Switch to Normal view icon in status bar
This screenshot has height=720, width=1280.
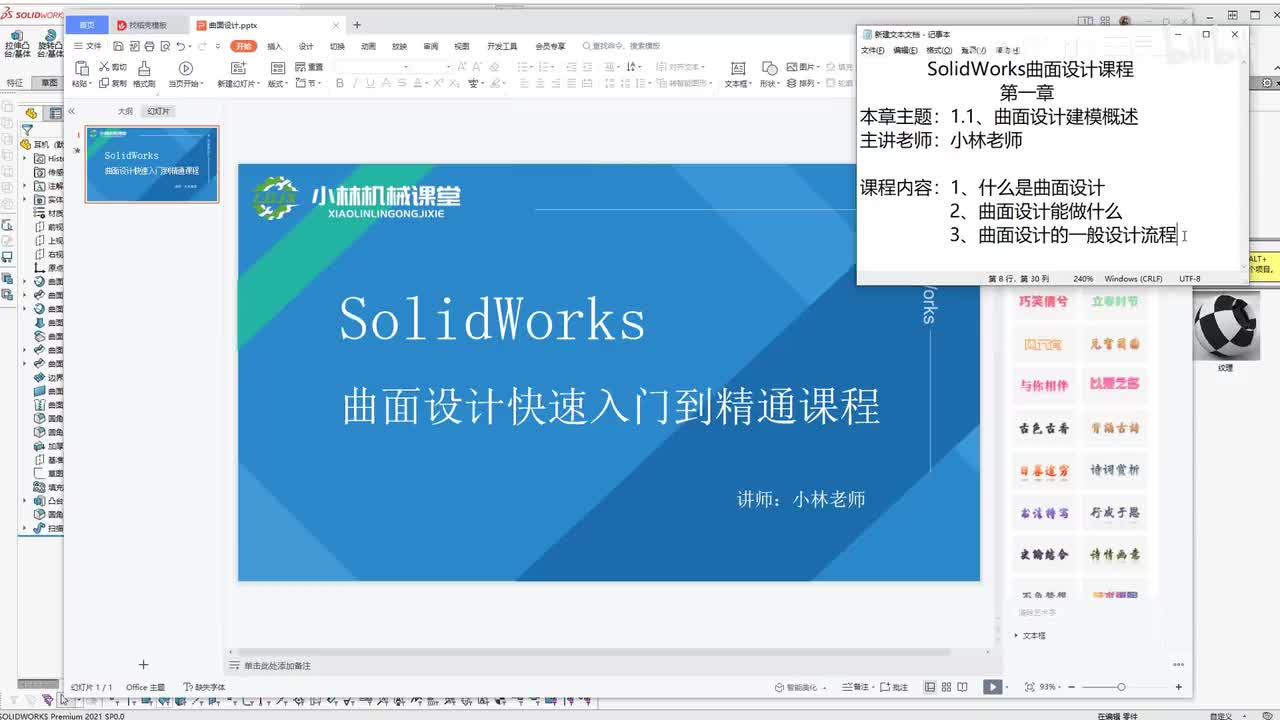pyautogui.click(x=931, y=687)
